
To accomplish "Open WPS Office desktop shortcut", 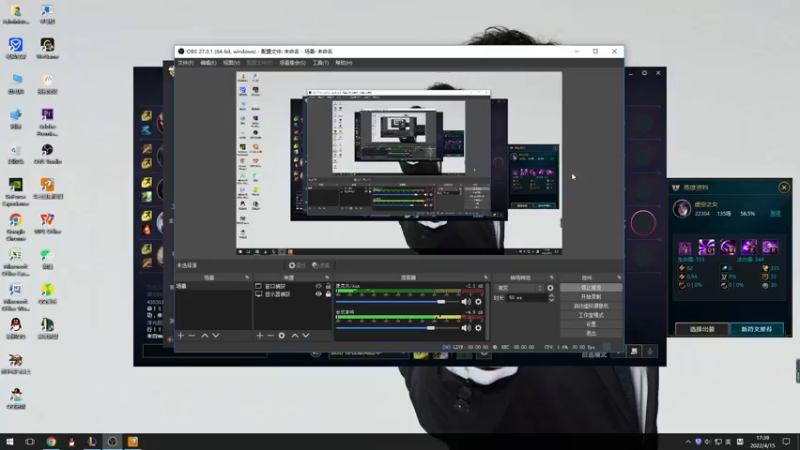I will [47, 223].
